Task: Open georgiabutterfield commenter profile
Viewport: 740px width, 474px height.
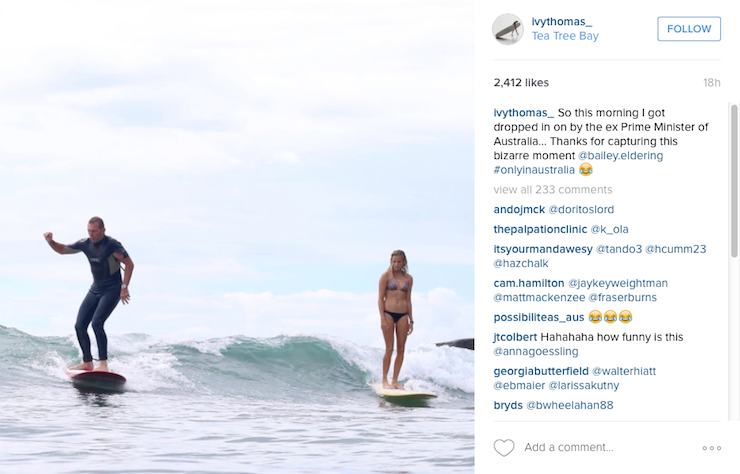Action: (x=546, y=371)
